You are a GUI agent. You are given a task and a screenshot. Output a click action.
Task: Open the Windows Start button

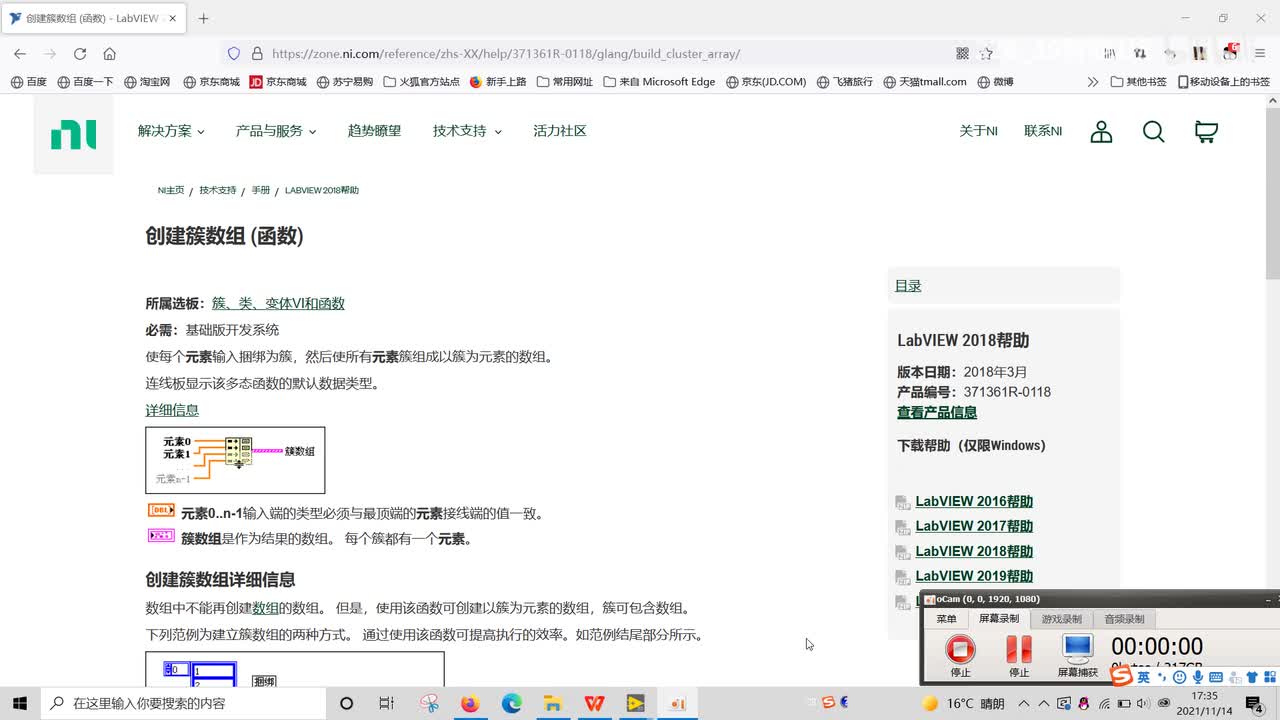20,703
